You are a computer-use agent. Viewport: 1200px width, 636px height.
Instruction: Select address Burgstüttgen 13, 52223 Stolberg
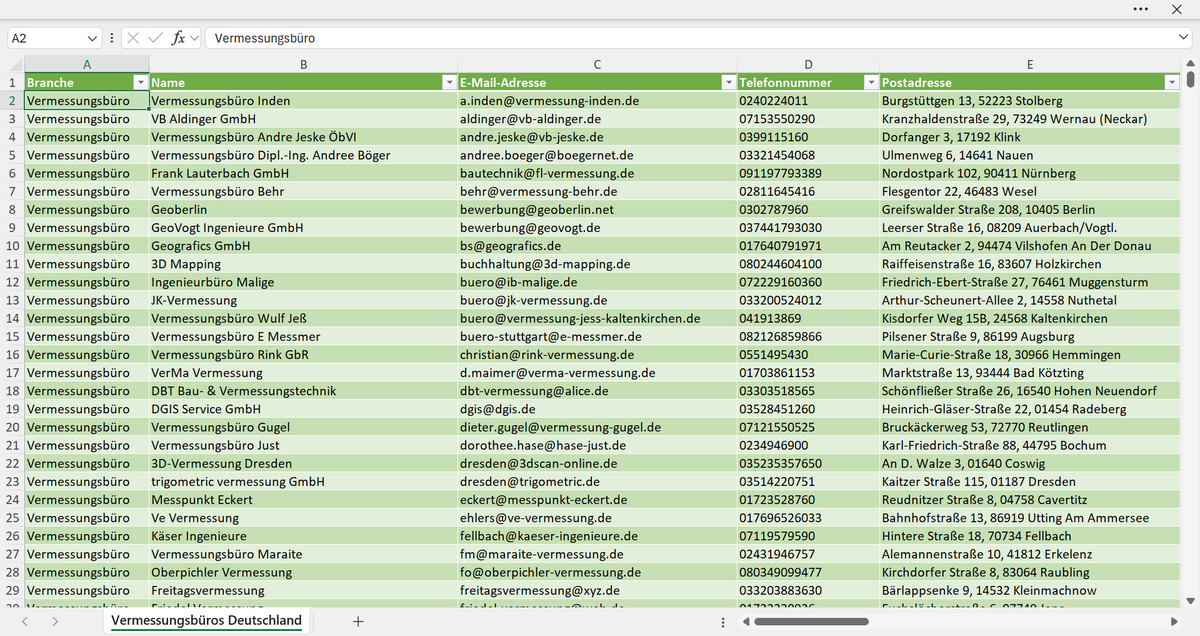click(1030, 101)
